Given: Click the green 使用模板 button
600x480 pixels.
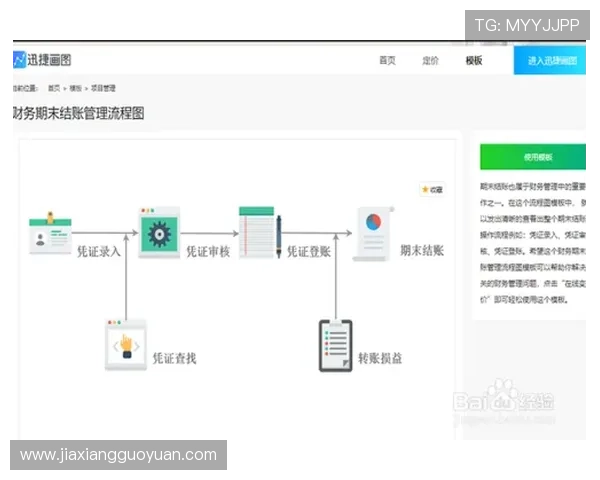Looking at the screenshot, I should (533, 157).
